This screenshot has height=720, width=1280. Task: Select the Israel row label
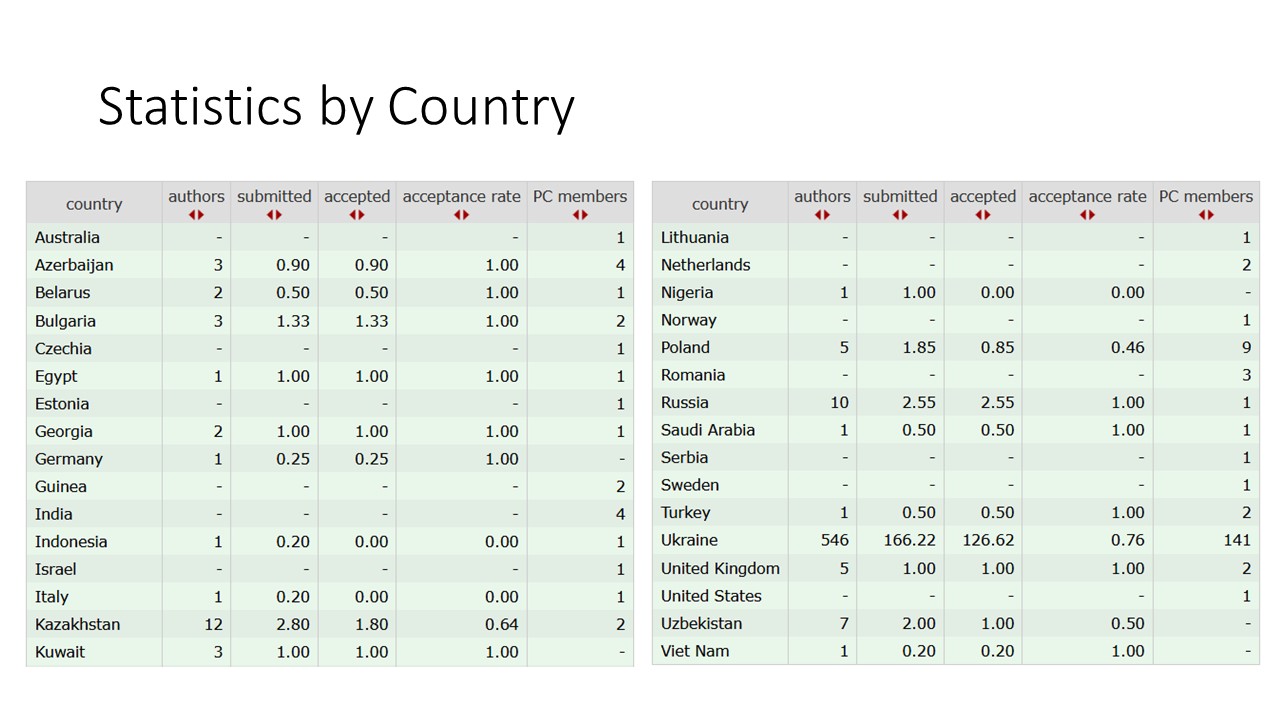click(55, 569)
